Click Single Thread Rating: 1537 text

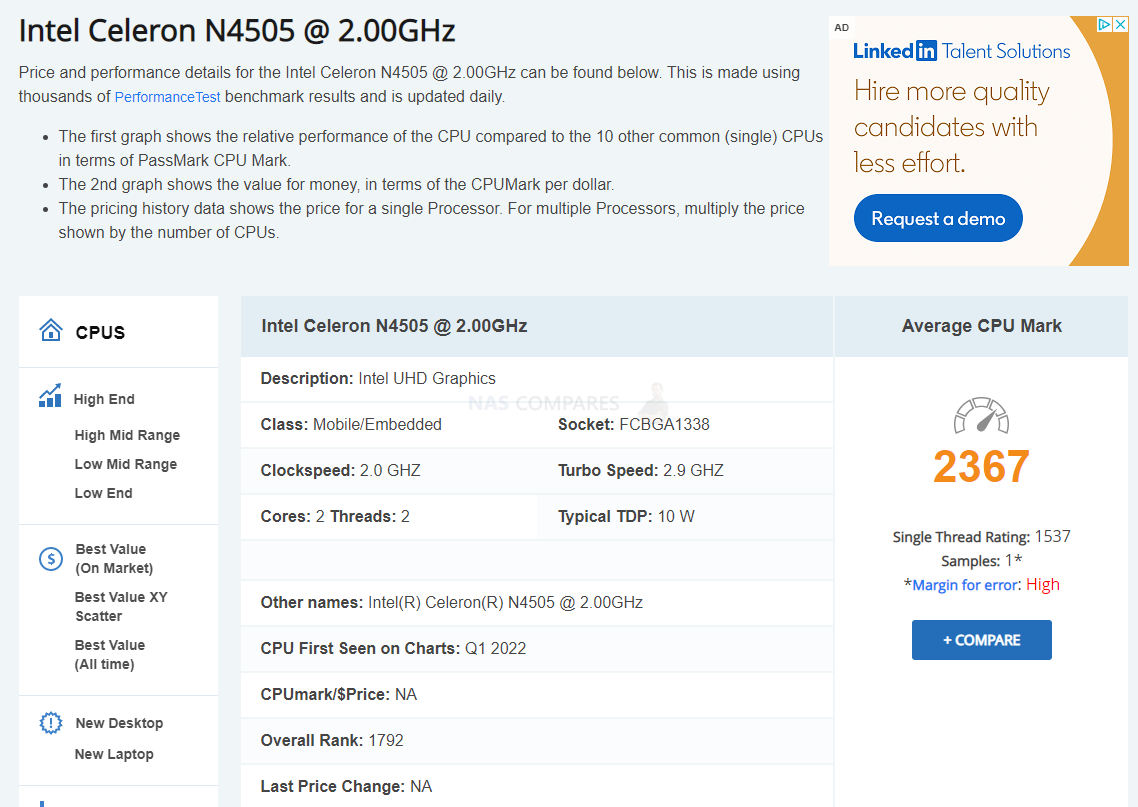(981, 537)
